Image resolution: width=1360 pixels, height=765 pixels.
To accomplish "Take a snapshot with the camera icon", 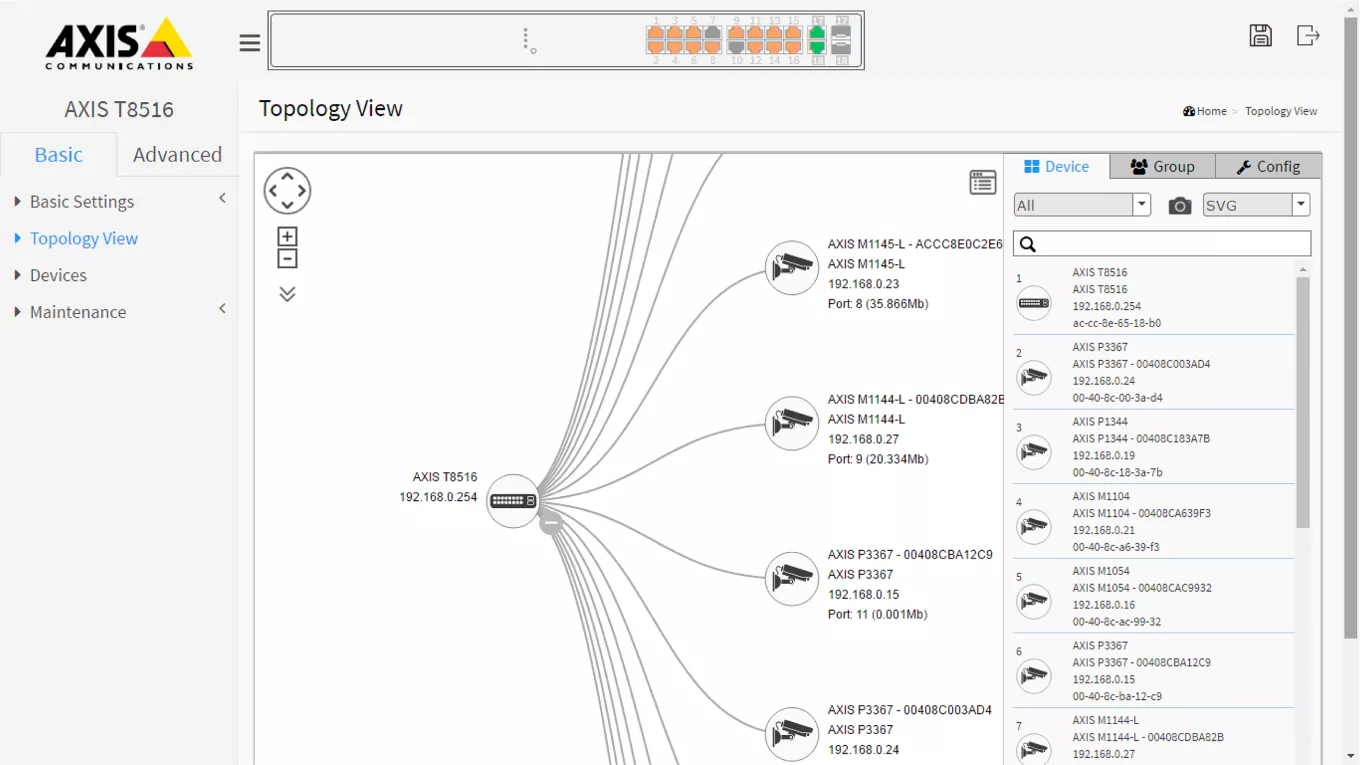I will click(x=1180, y=206).
